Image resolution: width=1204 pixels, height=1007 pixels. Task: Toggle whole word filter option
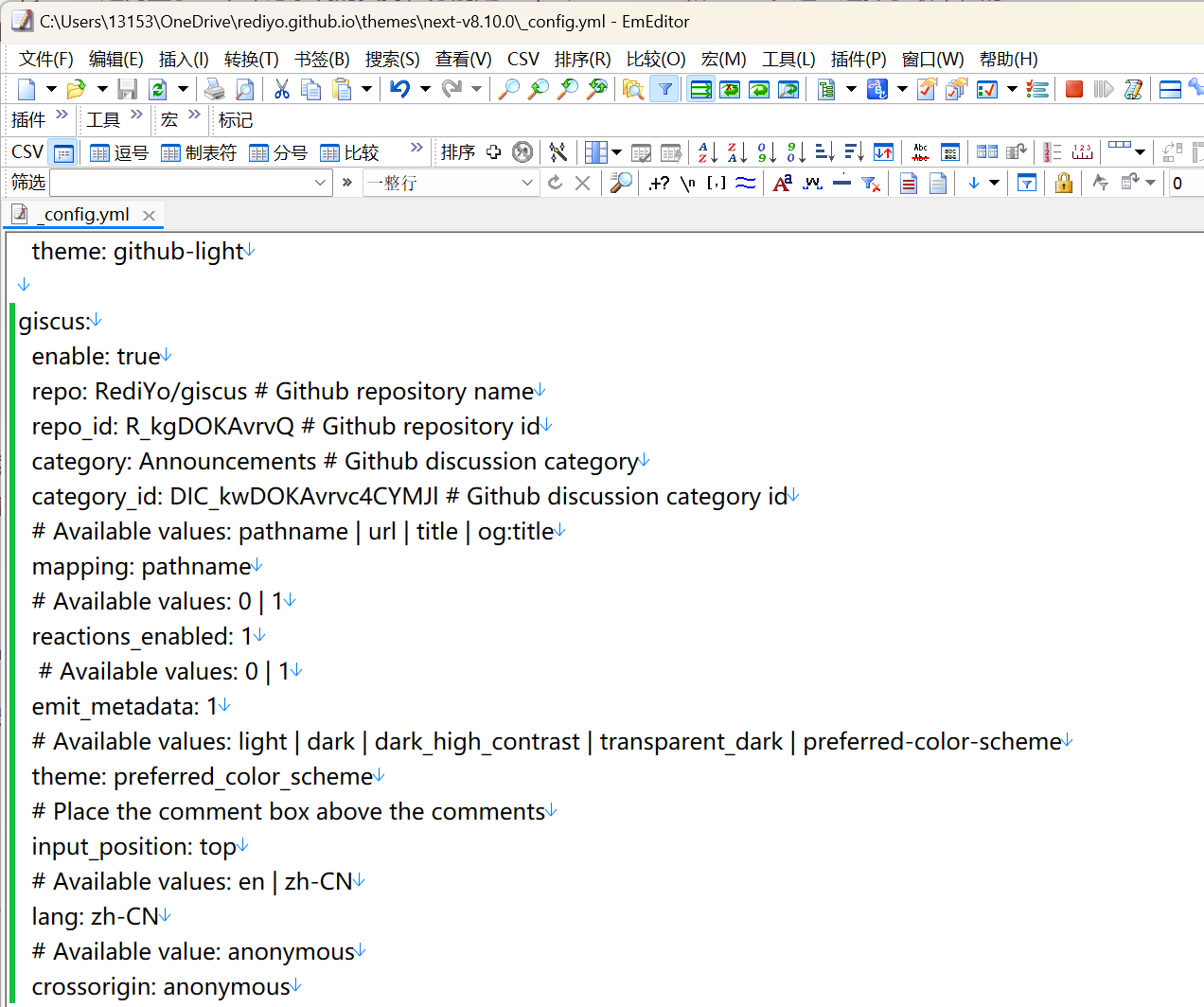(812, 183)
